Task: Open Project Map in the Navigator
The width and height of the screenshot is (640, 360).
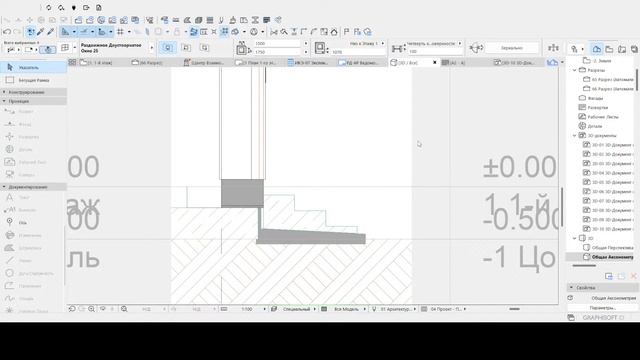Action: point(597,49)
